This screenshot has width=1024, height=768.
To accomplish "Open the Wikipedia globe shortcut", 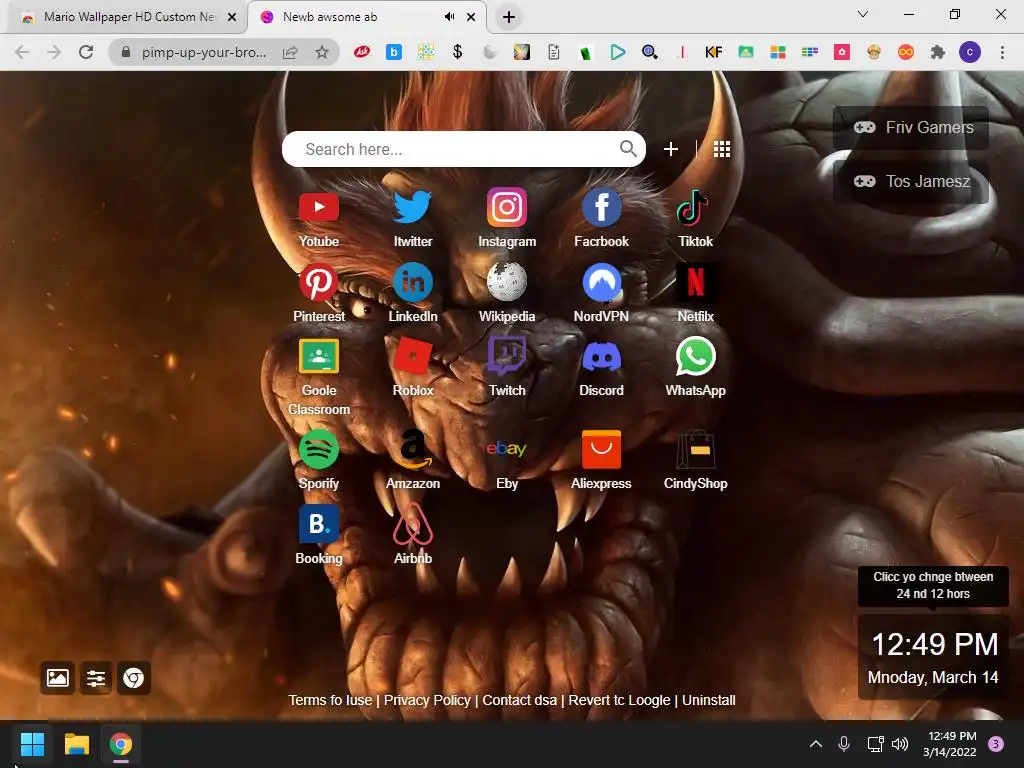I will click(507, 282).
